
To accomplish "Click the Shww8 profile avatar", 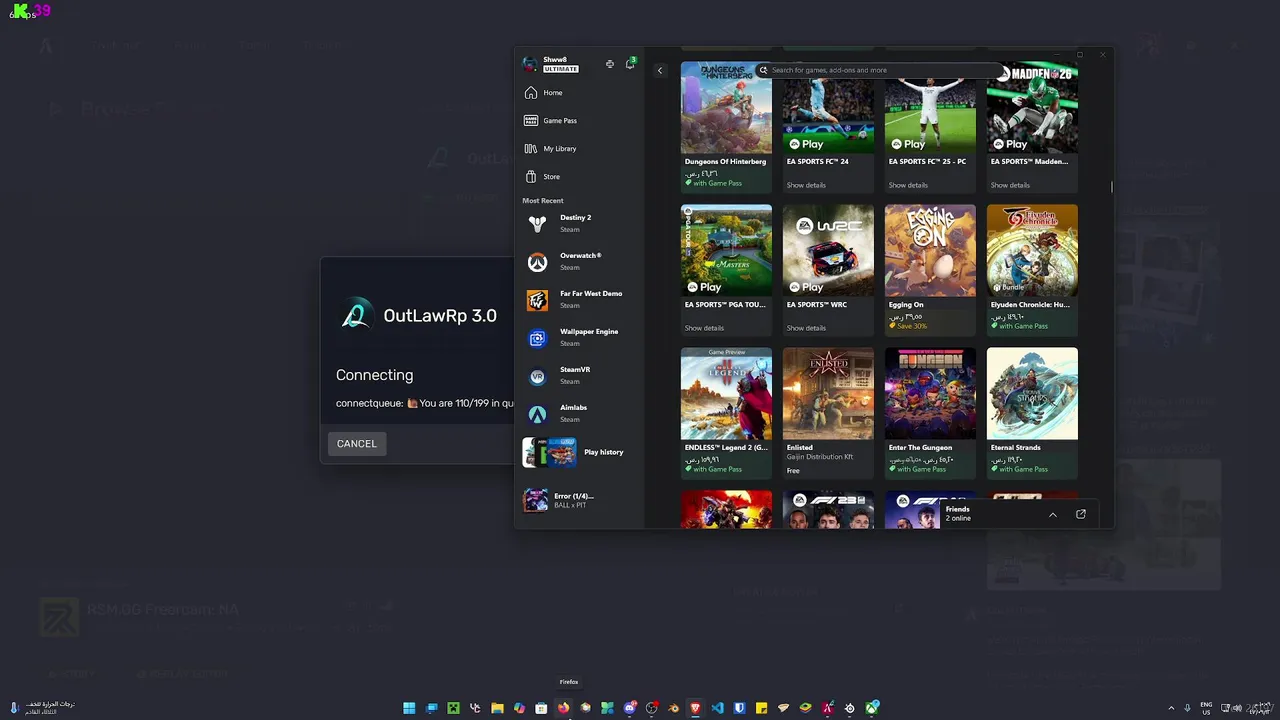I will tap(530, 64).
